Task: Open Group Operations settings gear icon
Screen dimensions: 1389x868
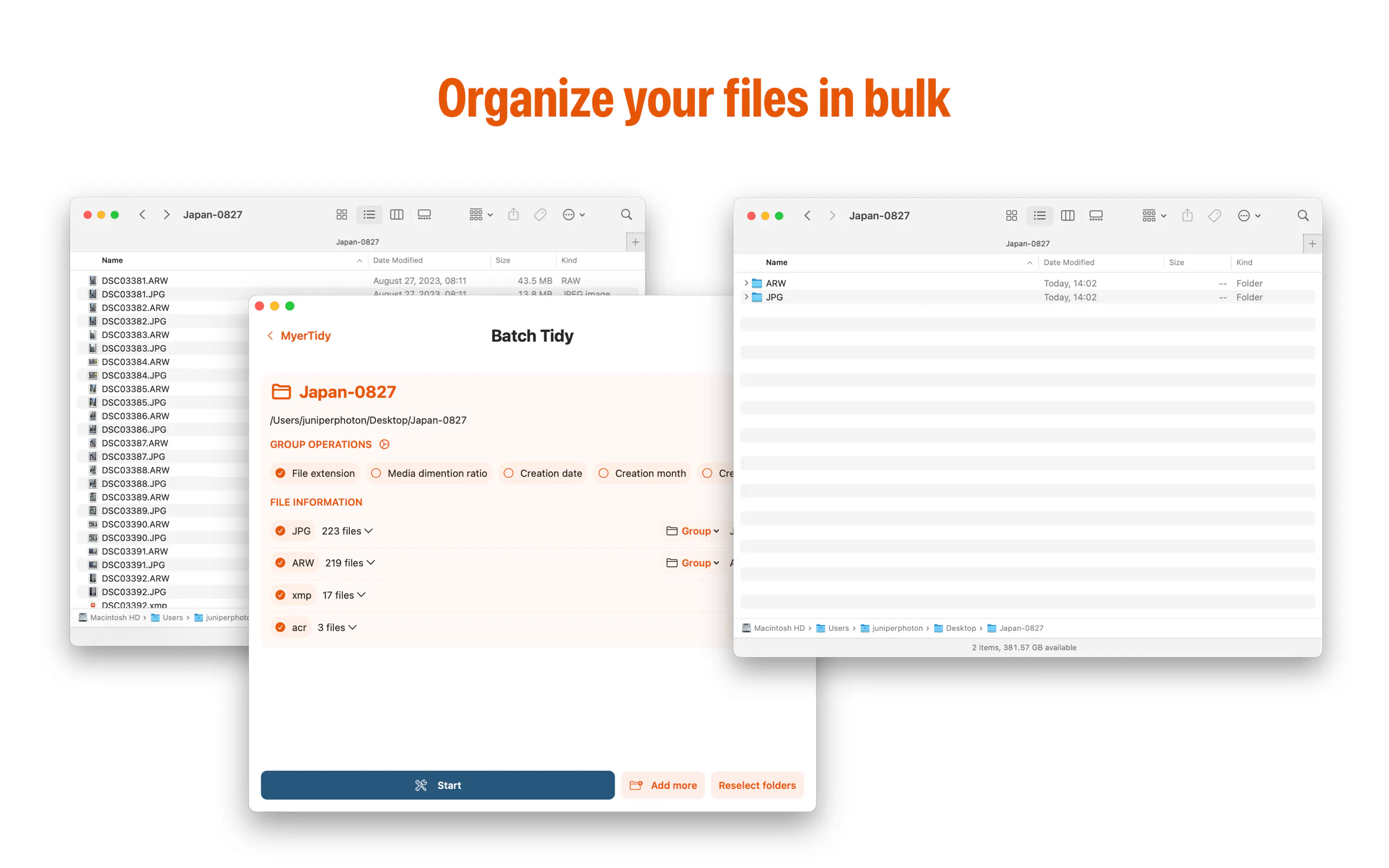Action: click(x=385, y=444)
